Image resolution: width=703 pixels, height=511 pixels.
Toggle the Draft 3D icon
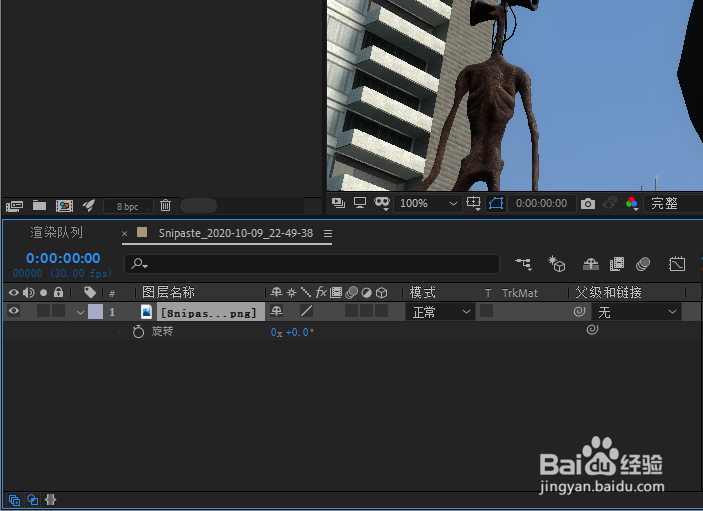tap(556, 264)
